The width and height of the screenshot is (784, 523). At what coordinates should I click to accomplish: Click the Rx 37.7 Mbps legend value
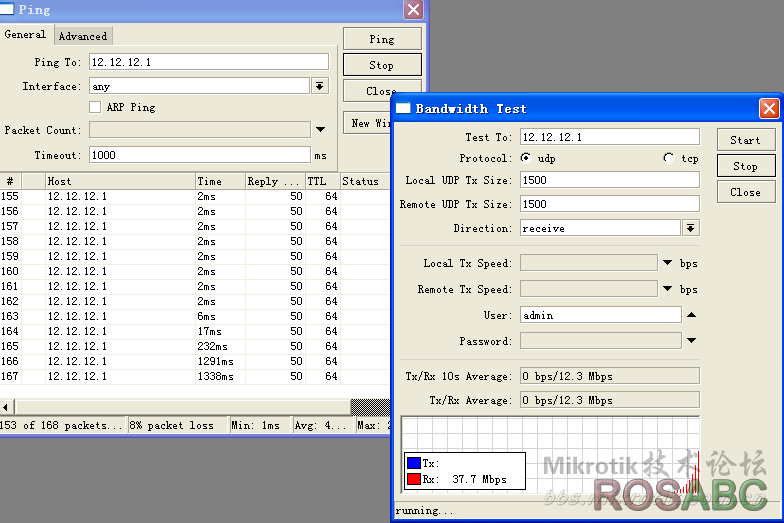click(479, 479)
